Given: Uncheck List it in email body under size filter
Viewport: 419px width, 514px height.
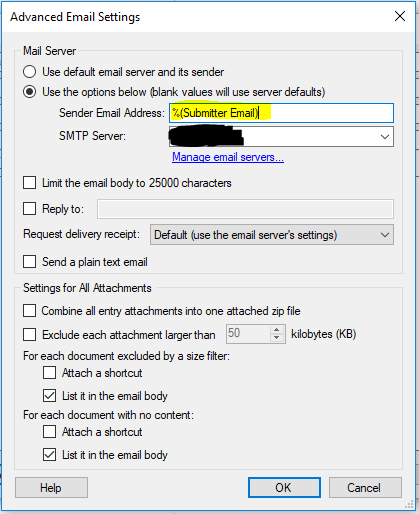Looking at the screenshot, I should coord(49,396).
